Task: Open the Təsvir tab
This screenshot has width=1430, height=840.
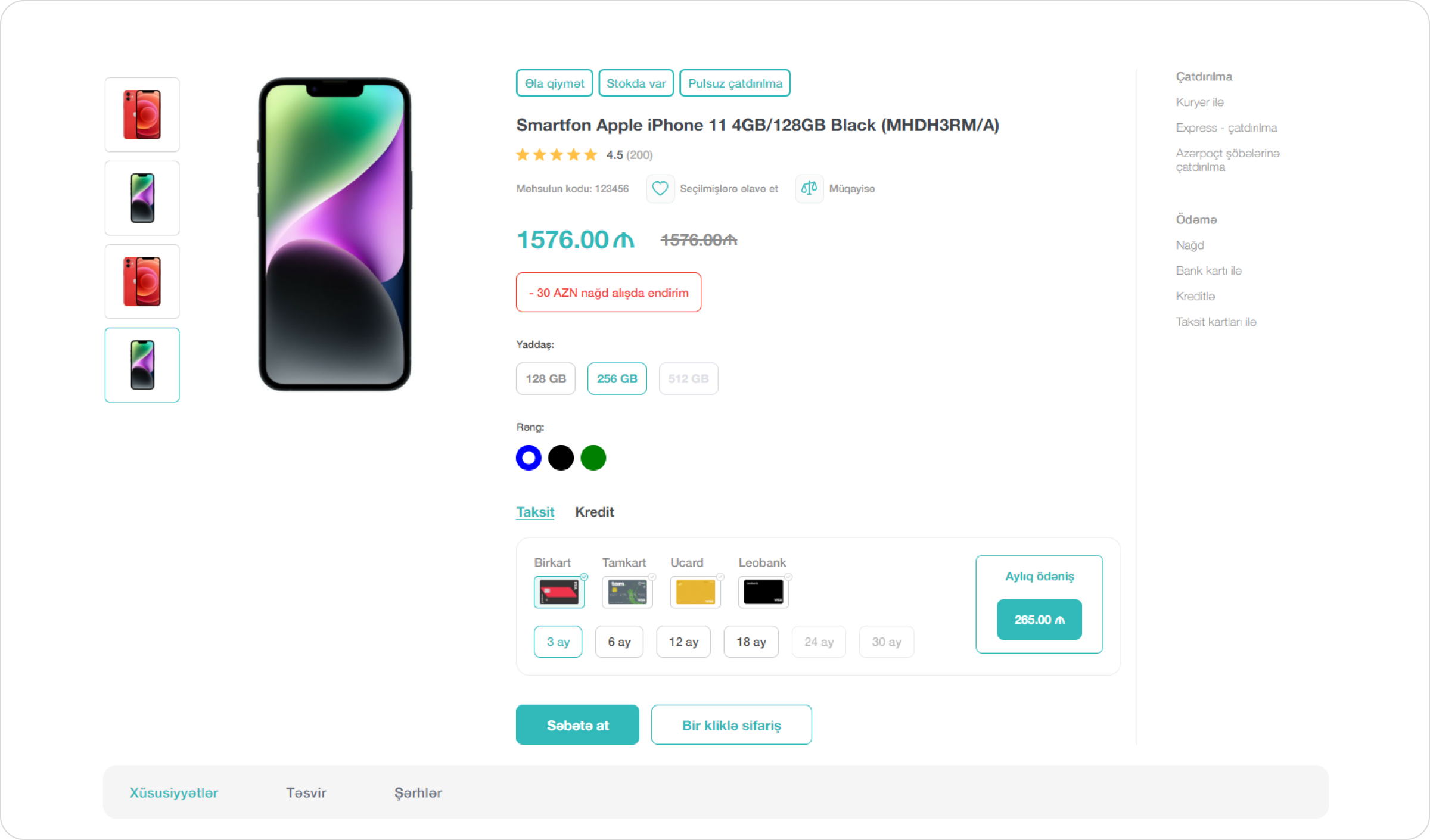Action: click(x=306, y=793)
